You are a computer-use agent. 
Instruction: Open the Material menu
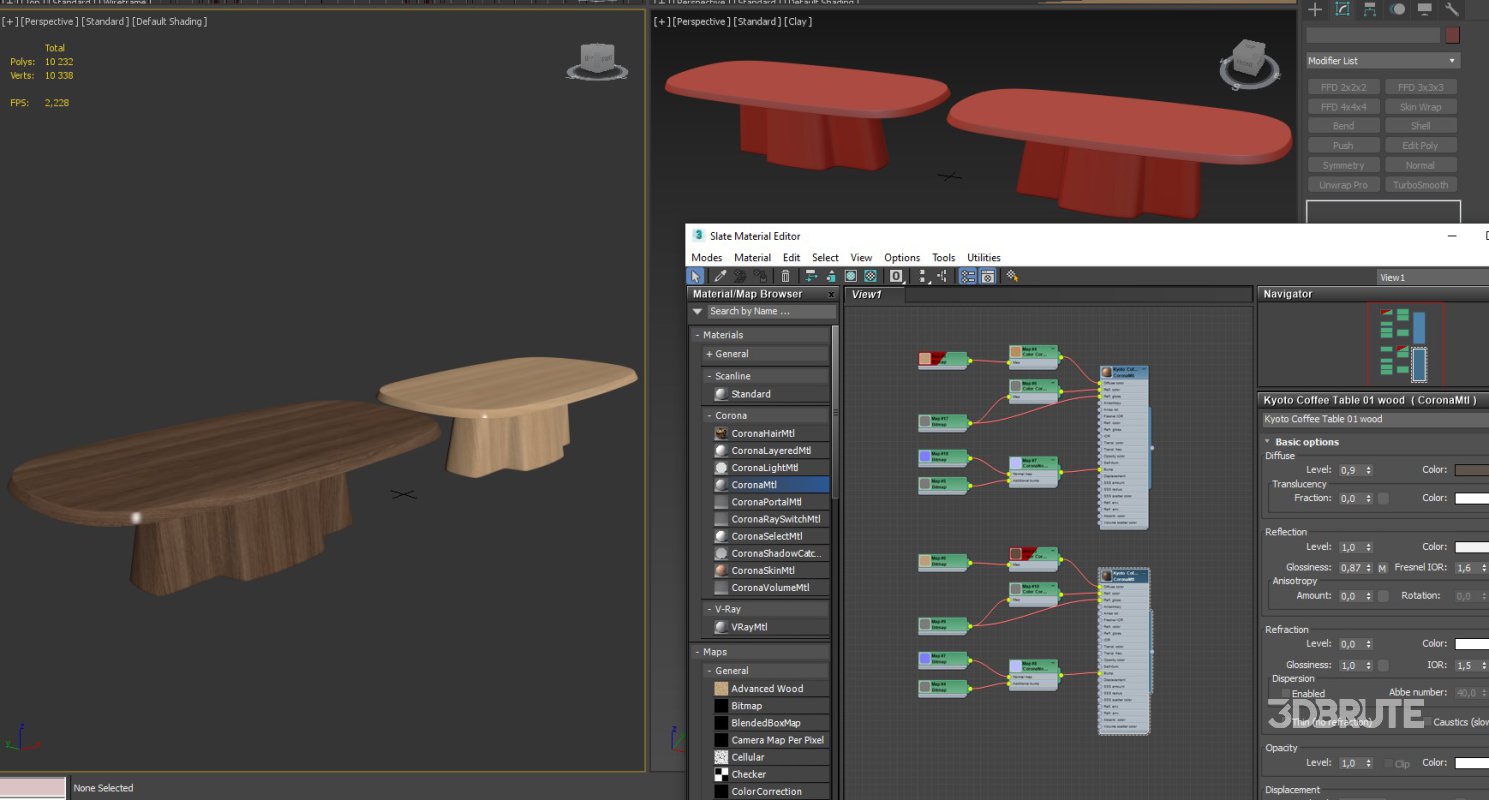(x=752, y=258)
